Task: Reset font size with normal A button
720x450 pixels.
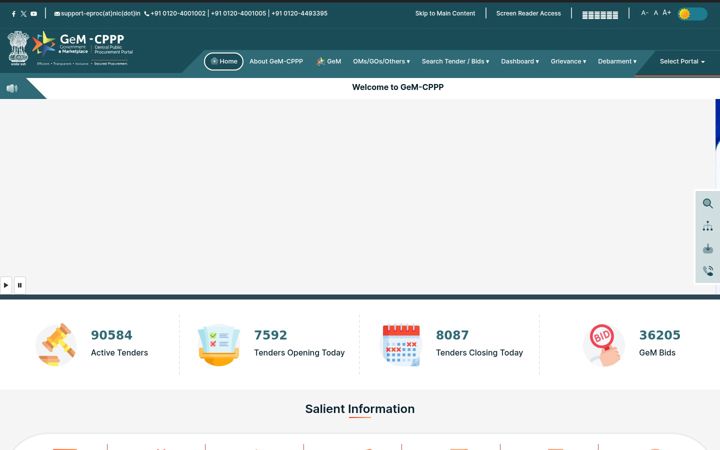Action: (656, 13)
